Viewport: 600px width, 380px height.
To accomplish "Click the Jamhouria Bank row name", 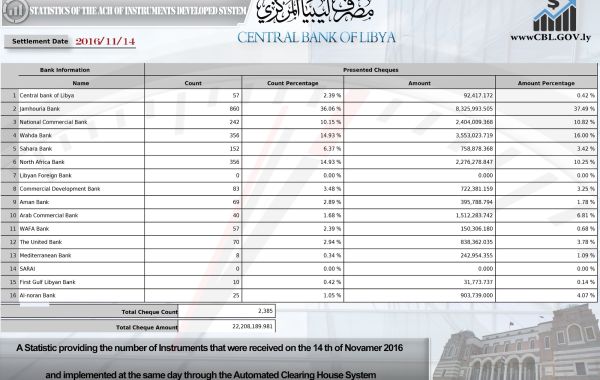I will click(x=40, y=109).
